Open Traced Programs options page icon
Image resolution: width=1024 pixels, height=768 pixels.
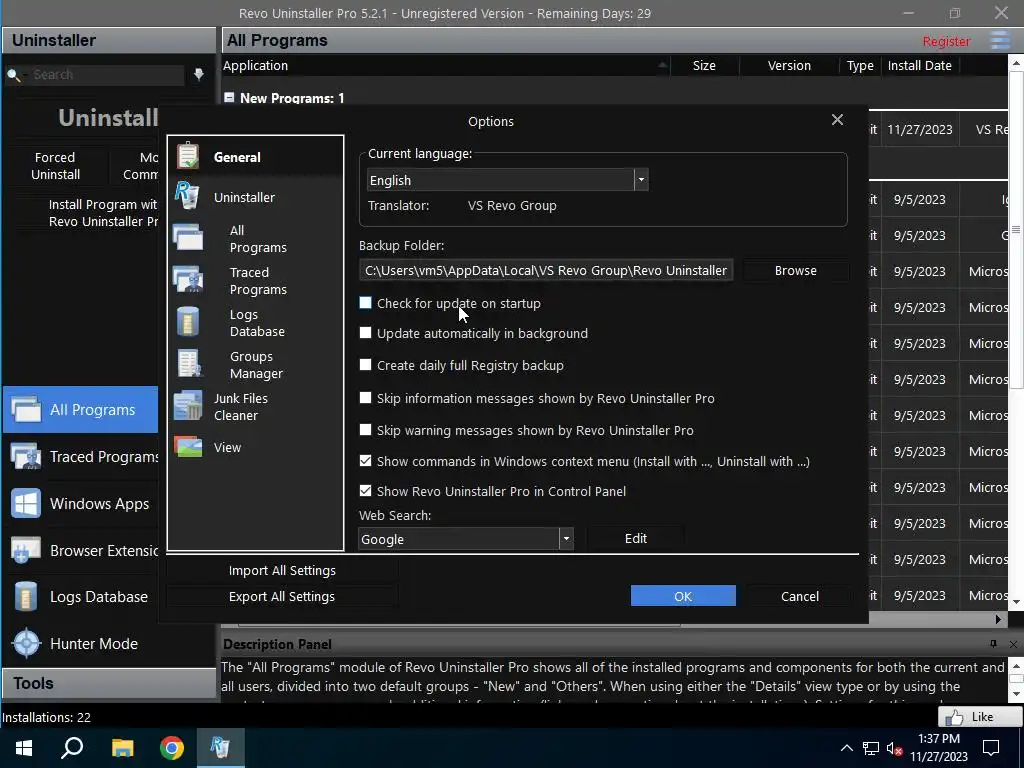188,280
